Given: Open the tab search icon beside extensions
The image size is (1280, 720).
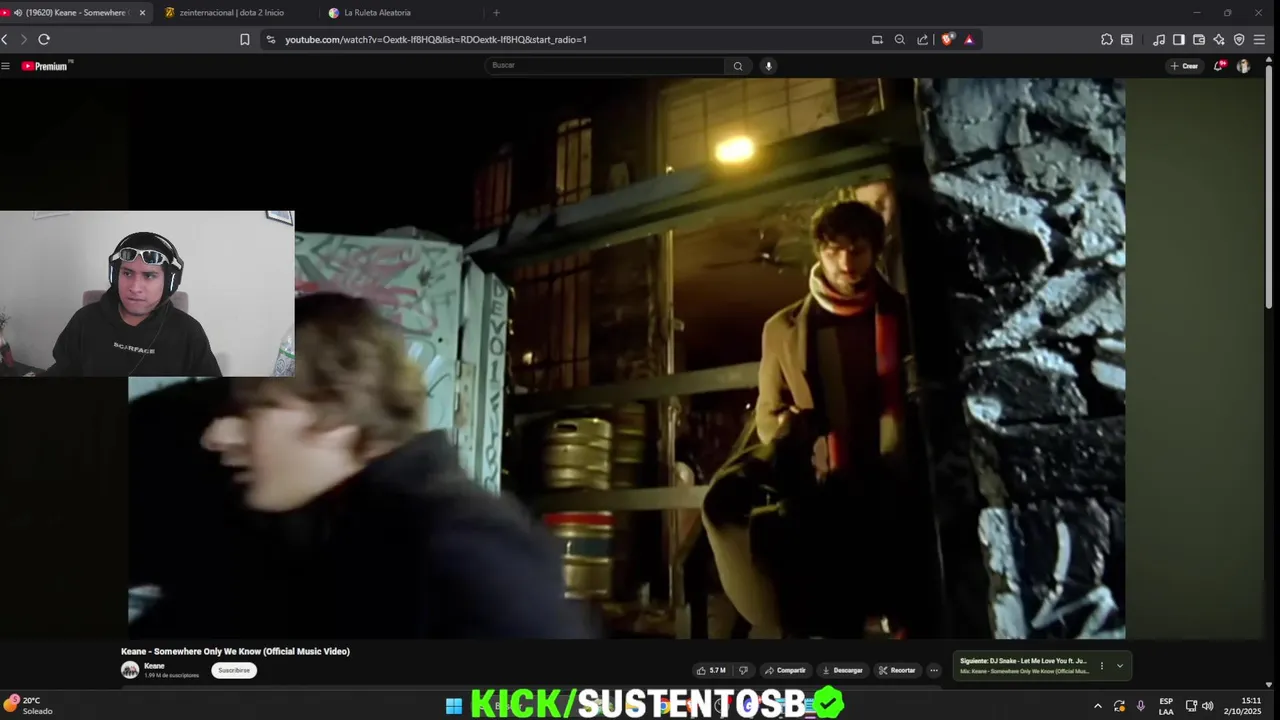Looking at the screenshot, I should click(x=1127, y=40).
